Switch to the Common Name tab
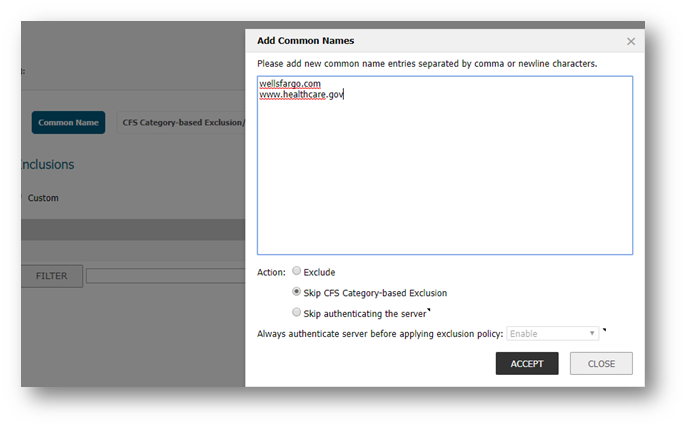Viewport: 687px width, 429px height. pos(68,123)
